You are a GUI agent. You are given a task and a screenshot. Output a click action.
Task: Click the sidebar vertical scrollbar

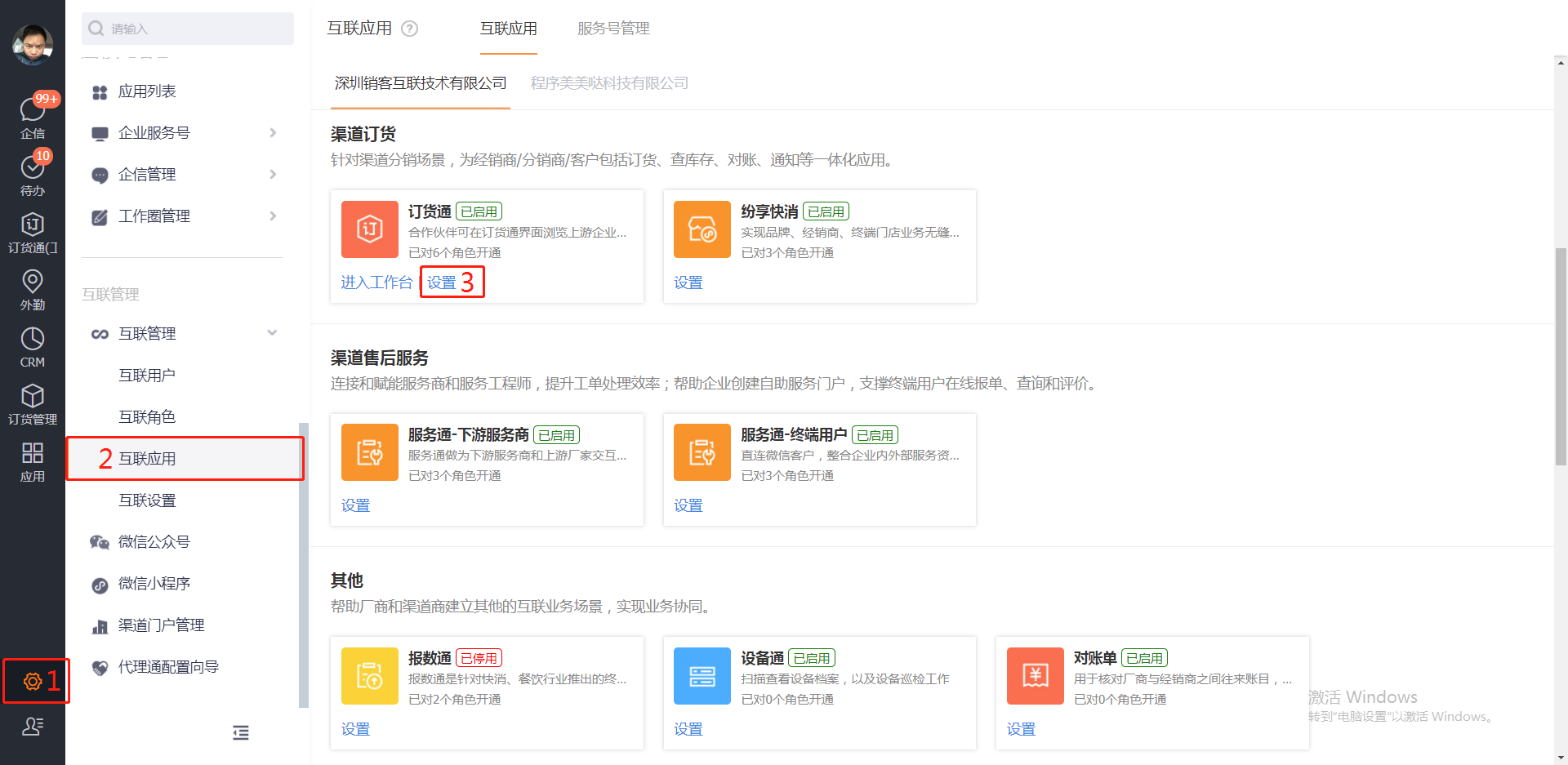tap(304, 565)
